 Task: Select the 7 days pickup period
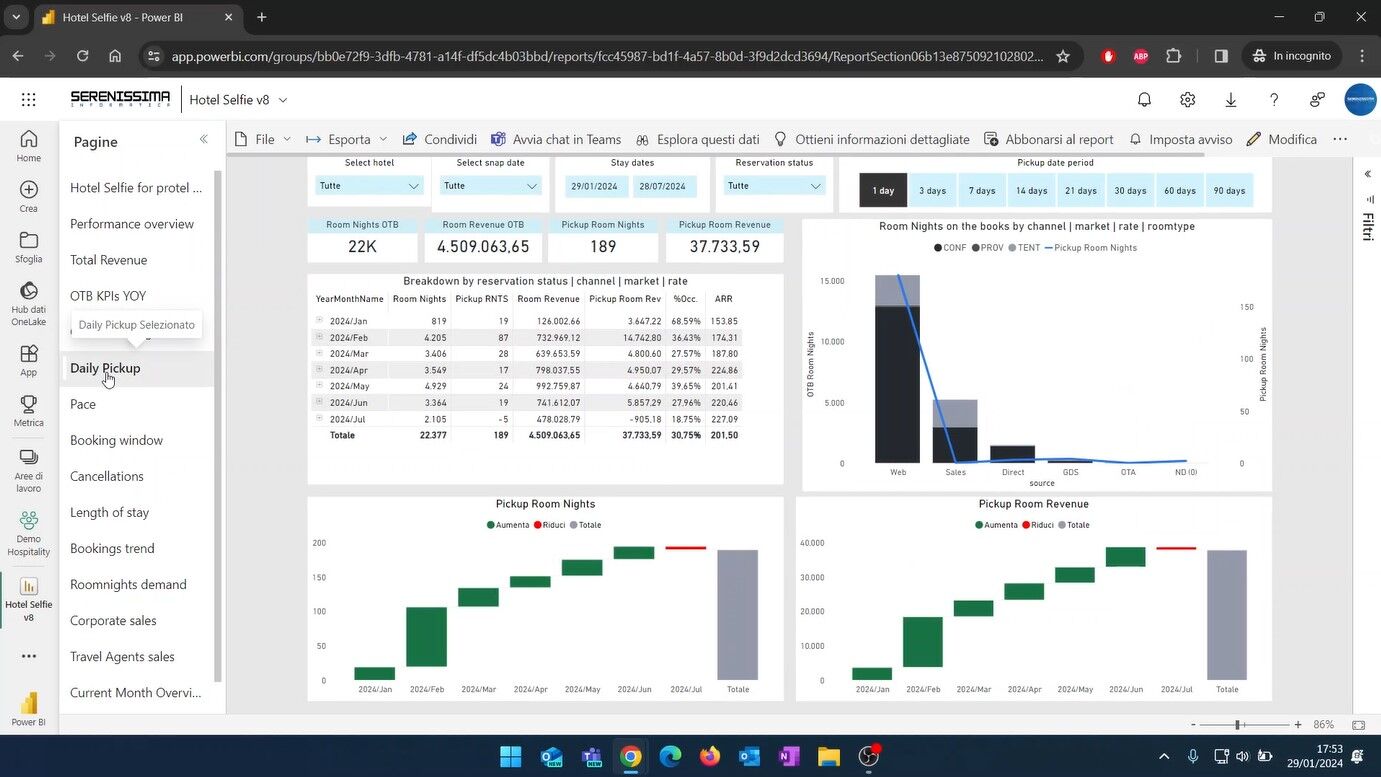tap(981, 190)
